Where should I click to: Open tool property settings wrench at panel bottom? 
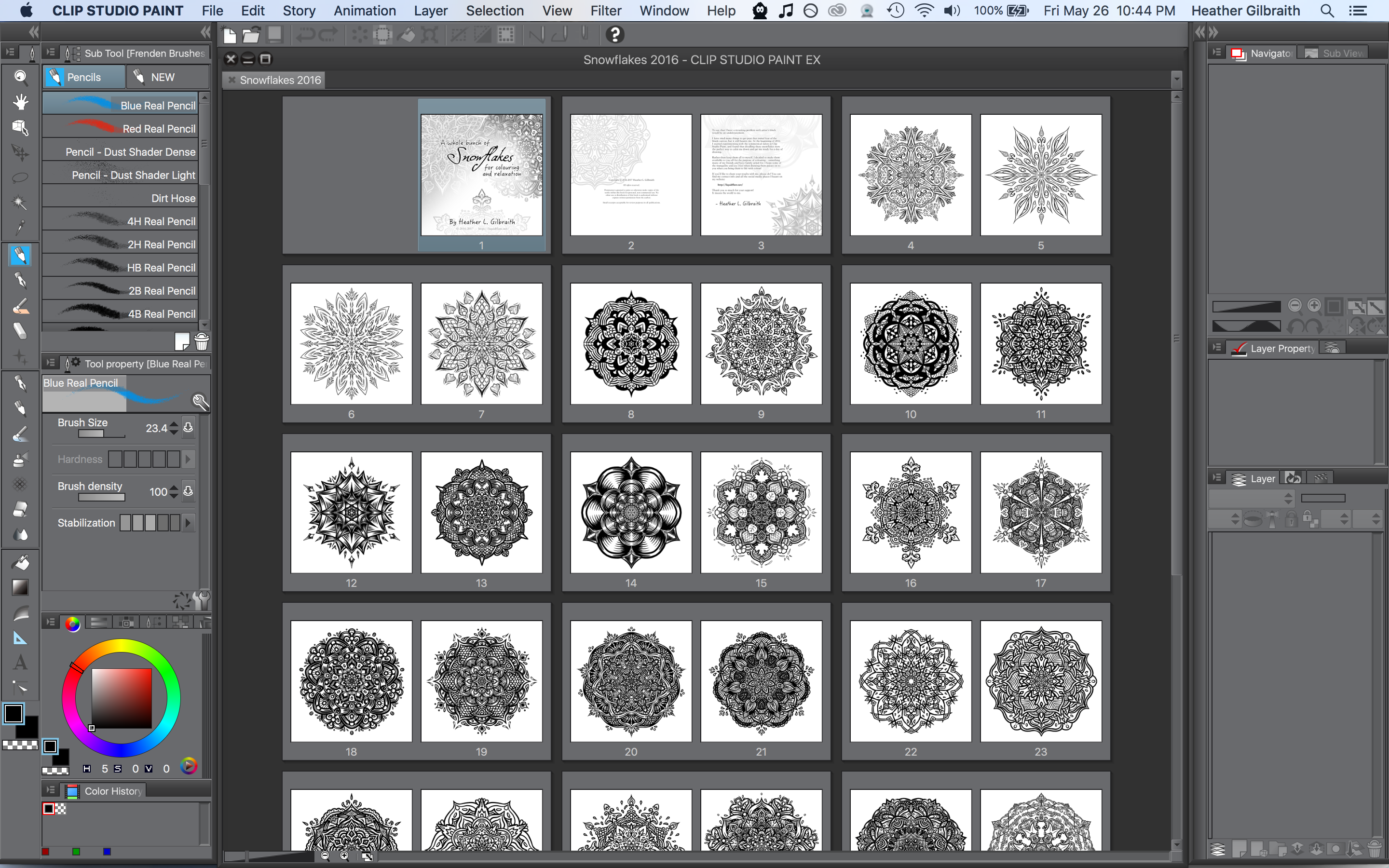[x=202, y=600]
